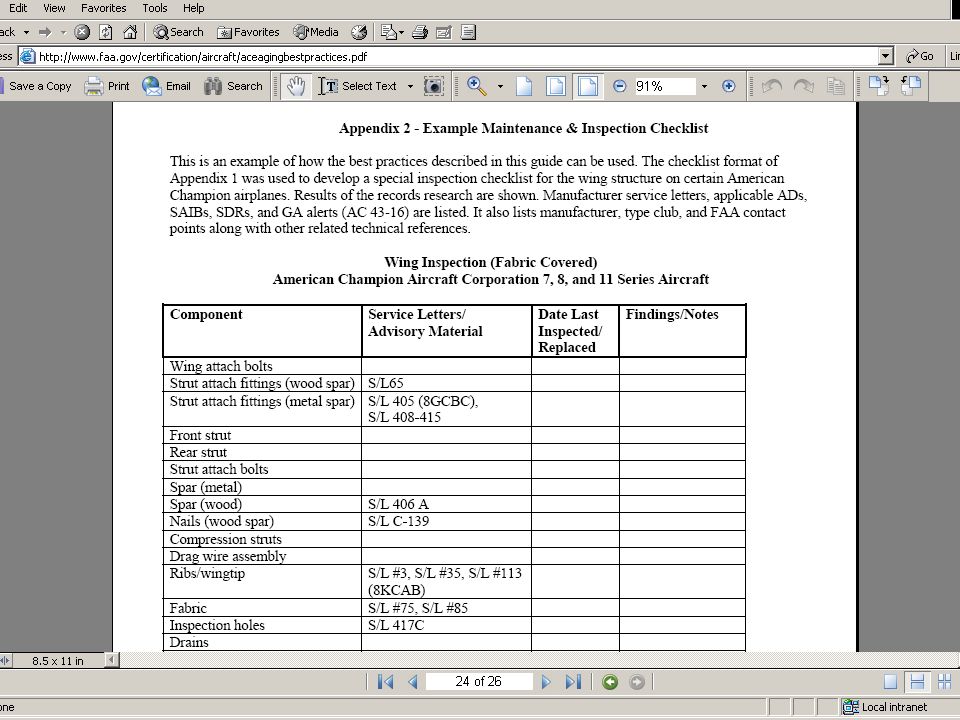The width and height of the screenshot is (960, 720).
Task: Click the 91% zoom percentage field
Action: tap(665, 86)
